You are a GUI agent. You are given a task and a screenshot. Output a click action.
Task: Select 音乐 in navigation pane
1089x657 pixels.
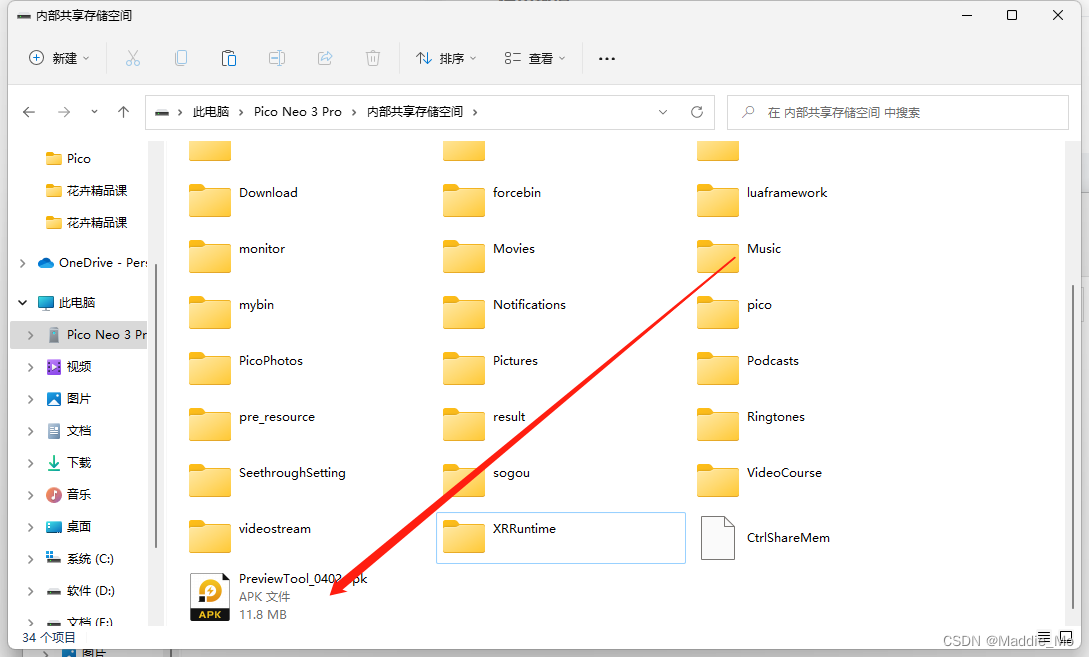(78, 494)
